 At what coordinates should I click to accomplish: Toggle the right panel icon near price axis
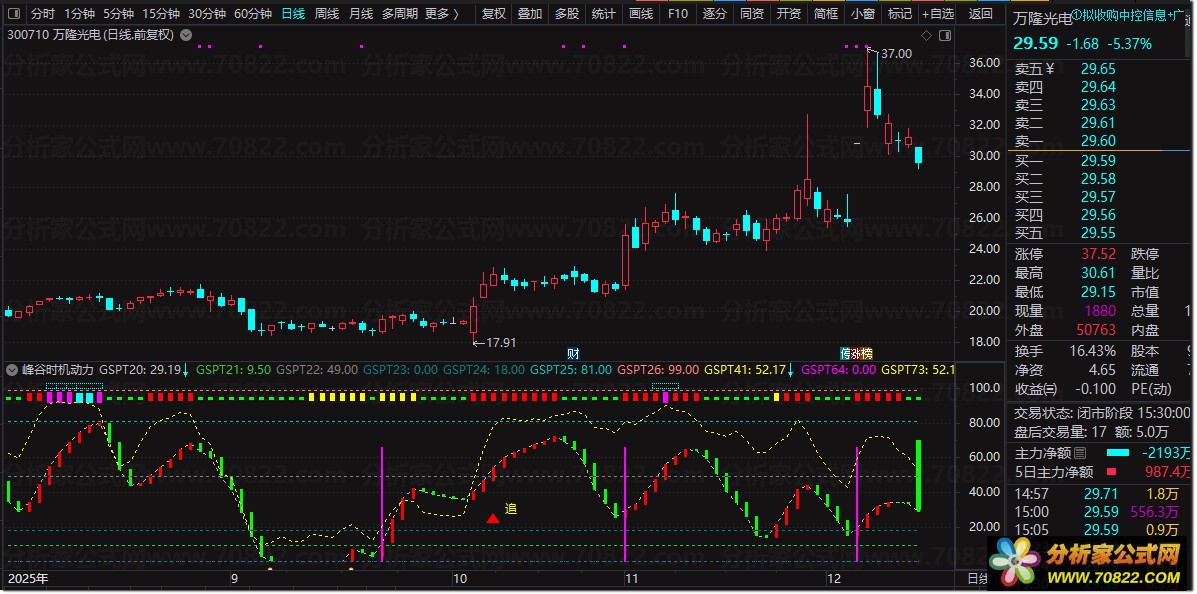(944, 36)
